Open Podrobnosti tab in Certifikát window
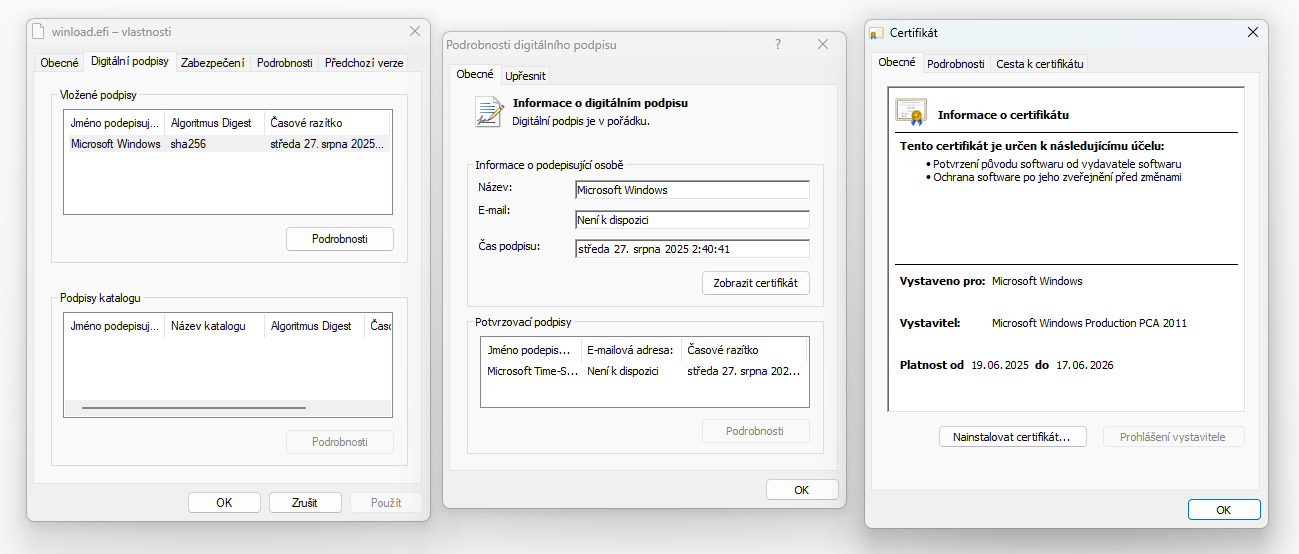The width and height of the screenshot is (1299, 554). point(955,63)
